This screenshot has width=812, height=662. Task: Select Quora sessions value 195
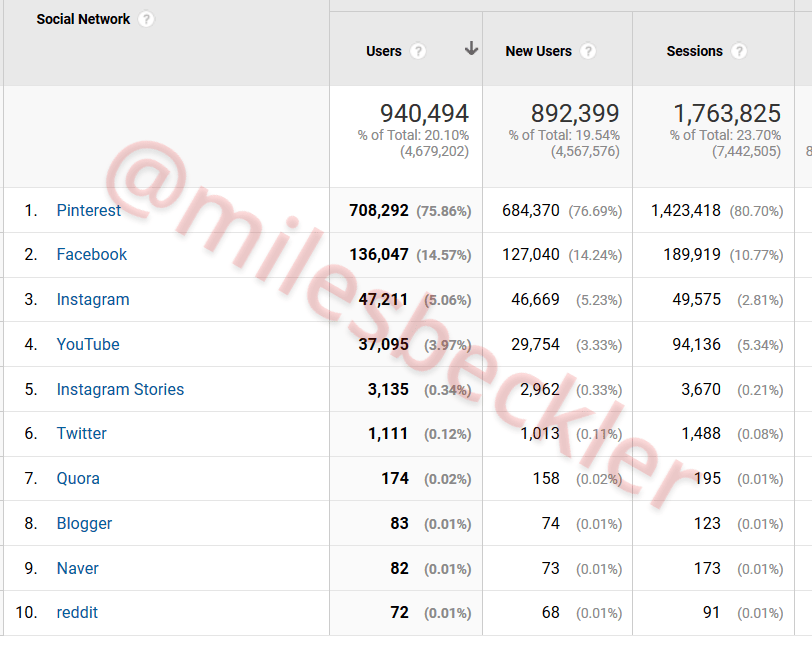[707, 478]
